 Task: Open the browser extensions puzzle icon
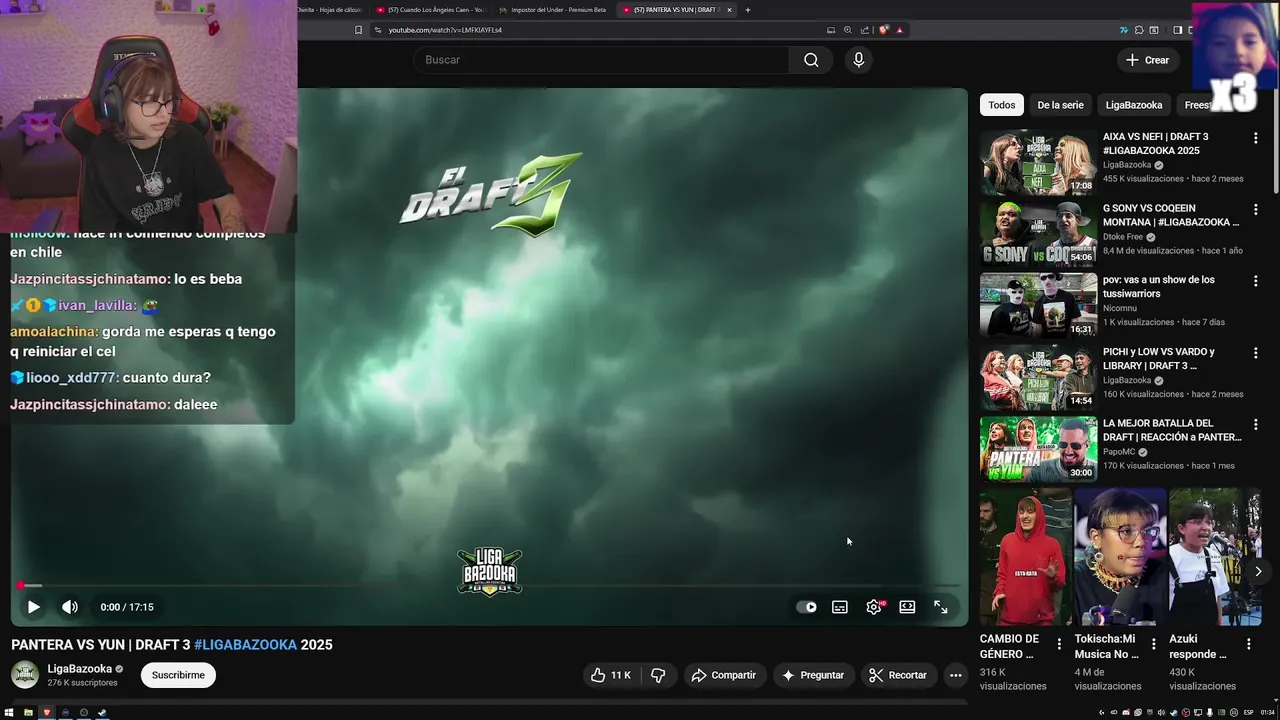tap(1139, 30)
